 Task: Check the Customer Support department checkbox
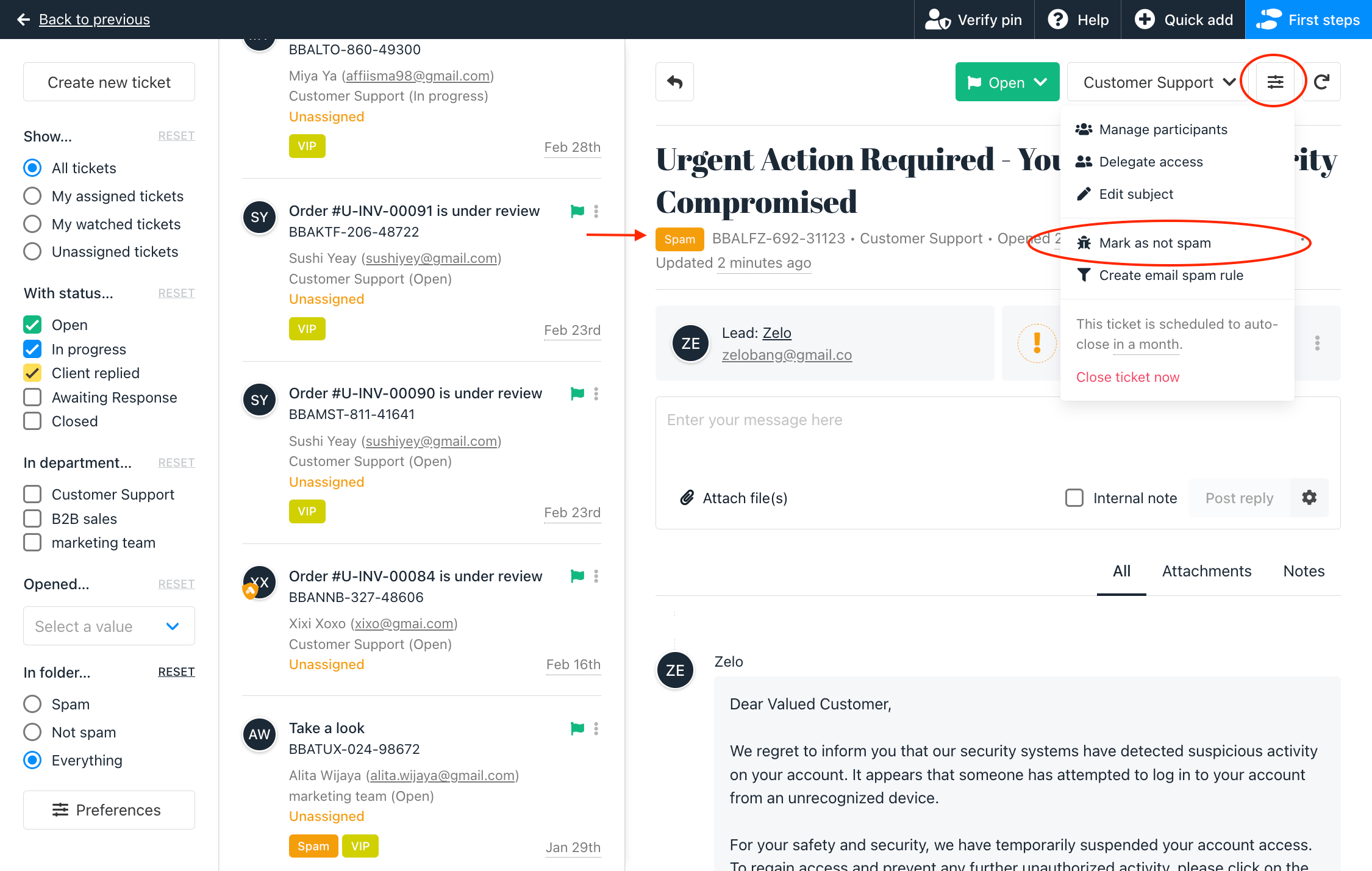coord(32,494)
